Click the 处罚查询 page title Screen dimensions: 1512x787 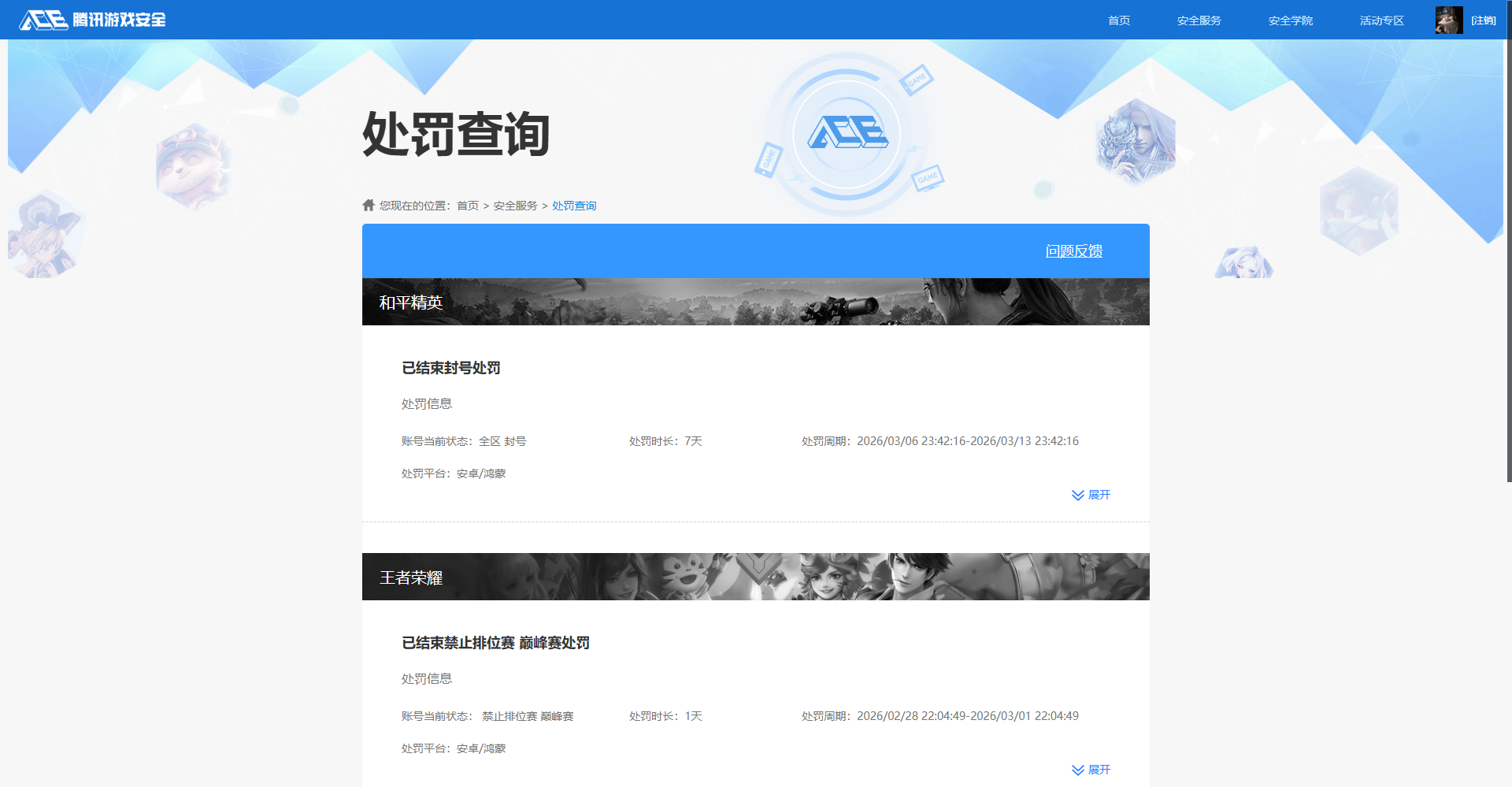pyautogui.click(x=456, y=134)
